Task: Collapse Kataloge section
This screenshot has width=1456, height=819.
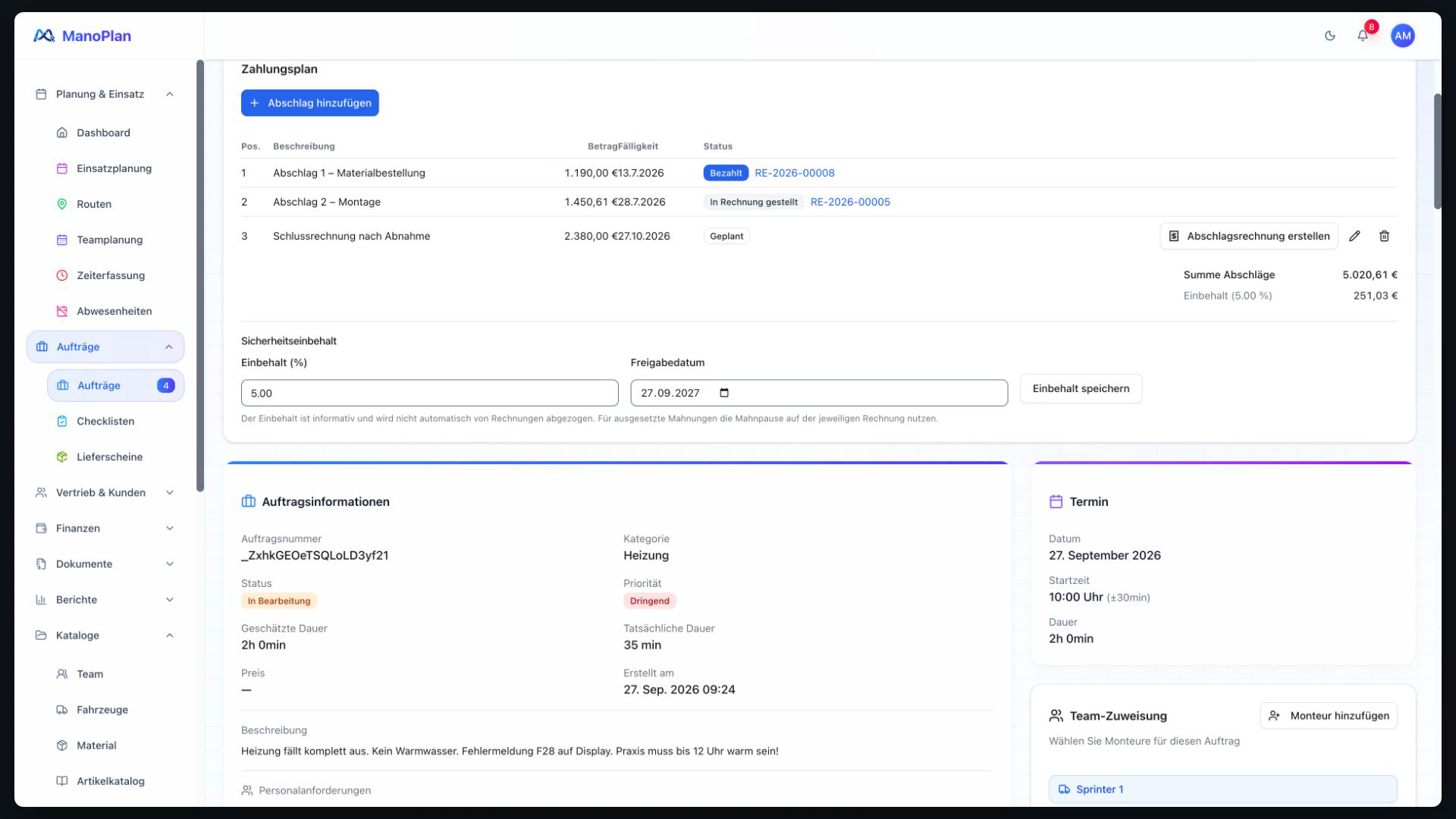Action: pyautogui.click(x=105, y=635)
